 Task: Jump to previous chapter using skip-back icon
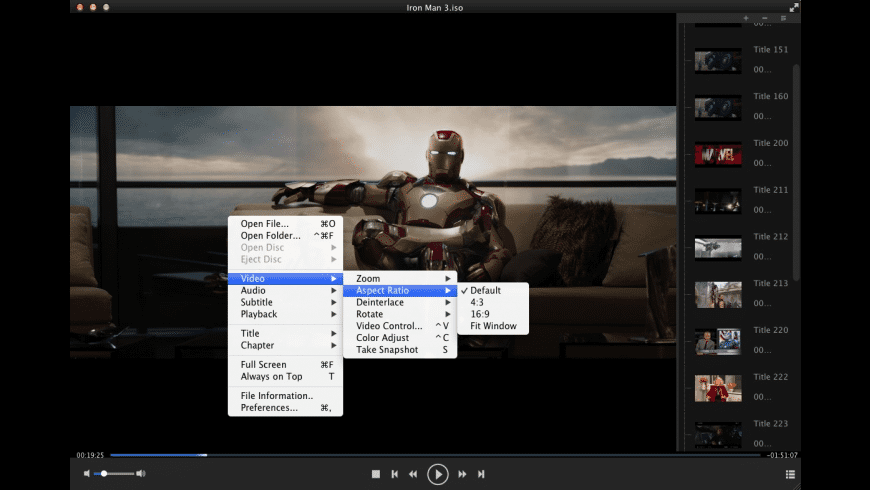point(395,474)
